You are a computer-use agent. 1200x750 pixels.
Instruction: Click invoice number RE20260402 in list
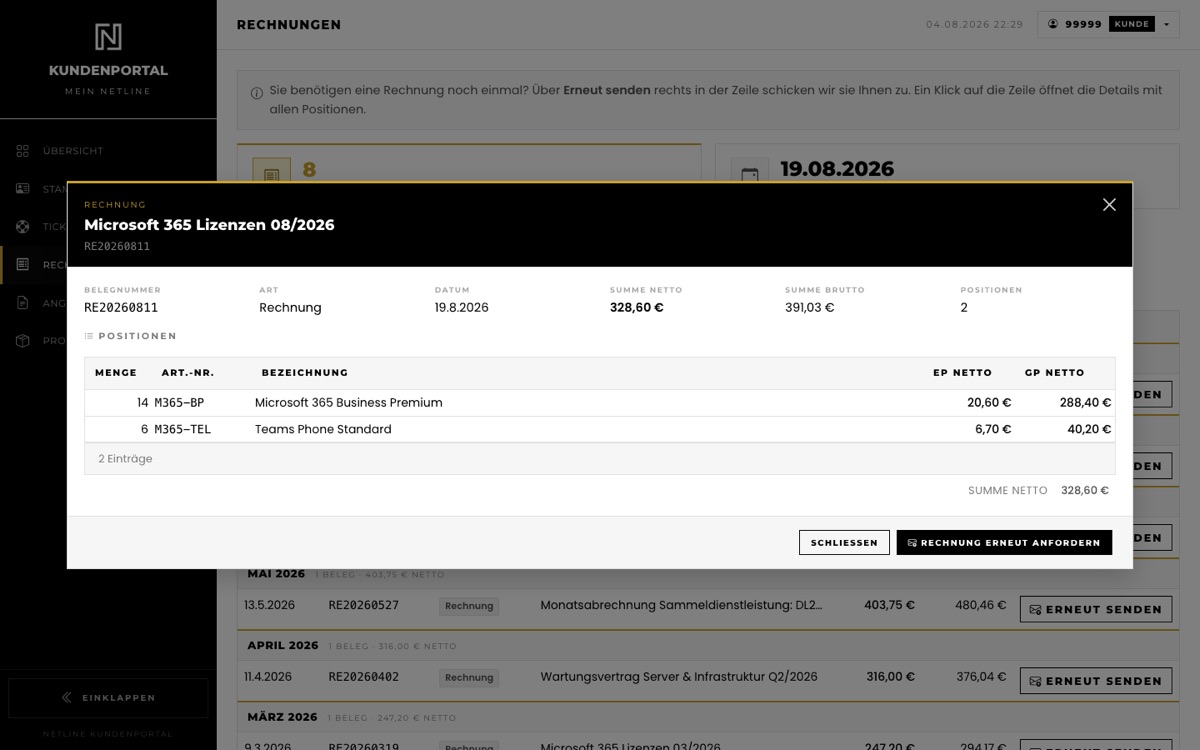364,677
